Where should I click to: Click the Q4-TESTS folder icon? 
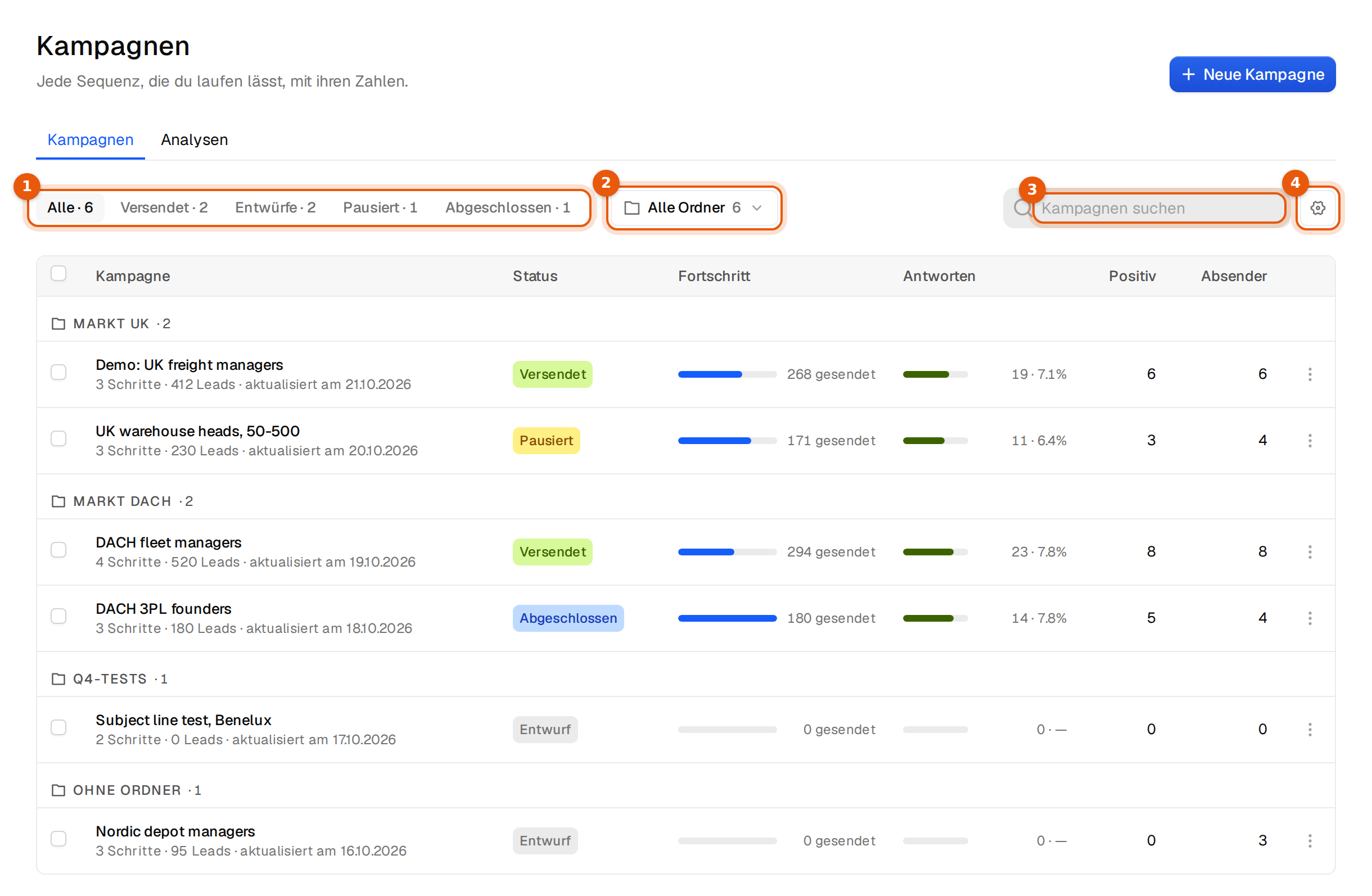(x=58, y=678)
